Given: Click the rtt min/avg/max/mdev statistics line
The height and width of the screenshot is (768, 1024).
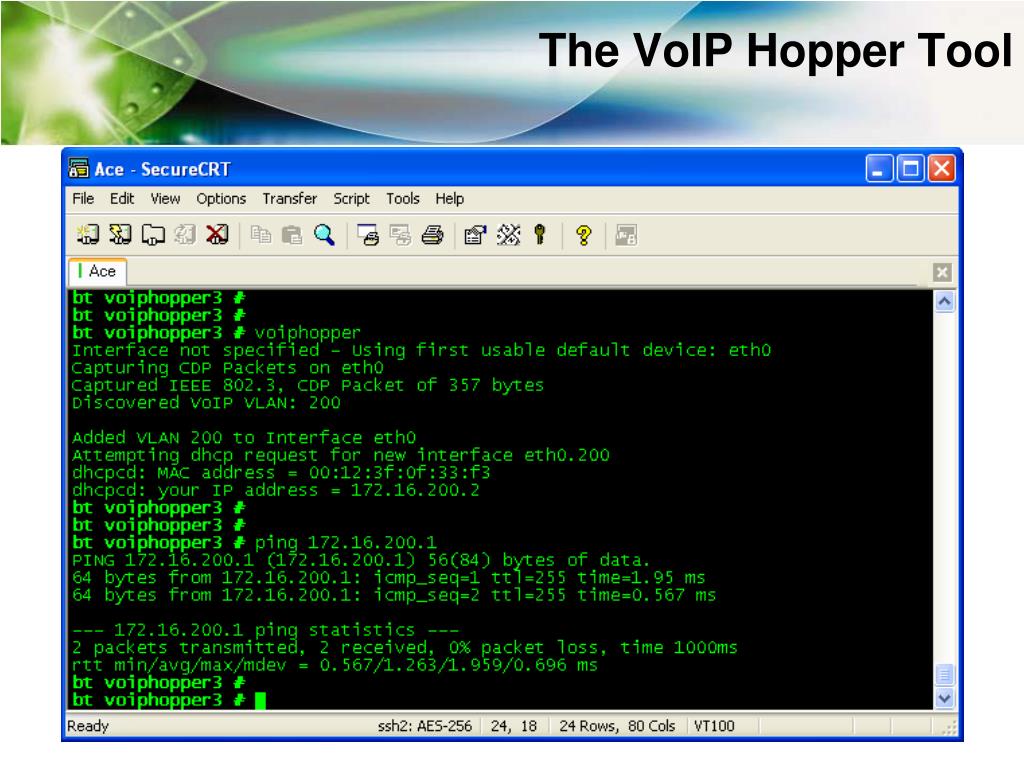Looking at the screenshot, I should click(x=335, y=665).
